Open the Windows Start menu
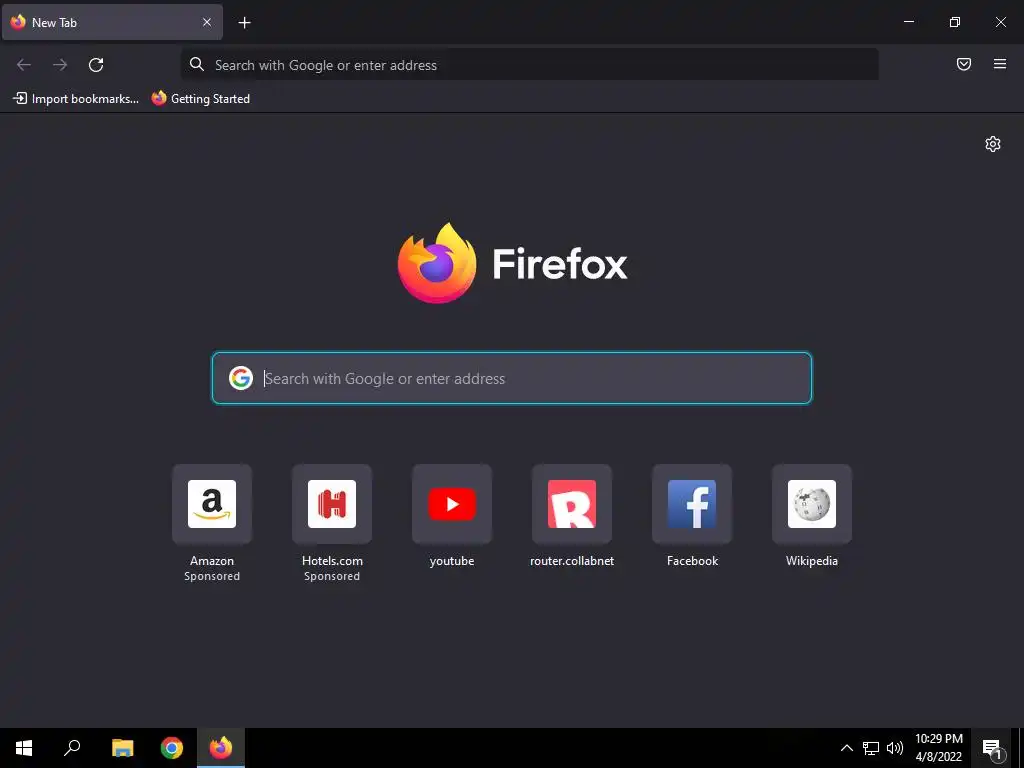Viewport: 1024px width, 768px height. (24, 748)
